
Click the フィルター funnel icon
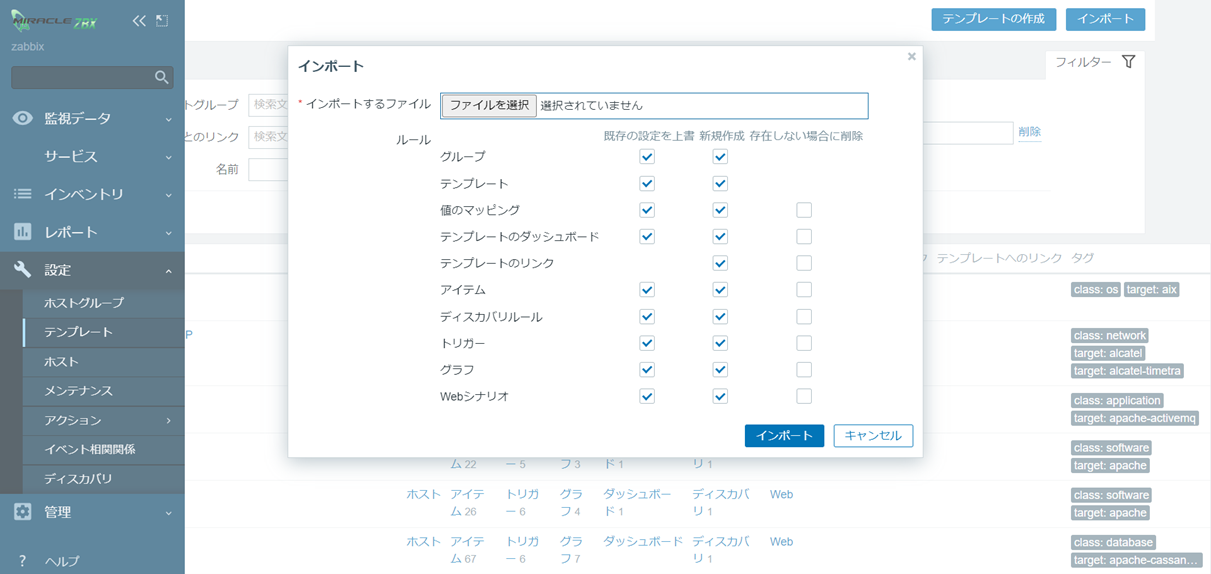pyautogui.click(x=1128, y=62)
